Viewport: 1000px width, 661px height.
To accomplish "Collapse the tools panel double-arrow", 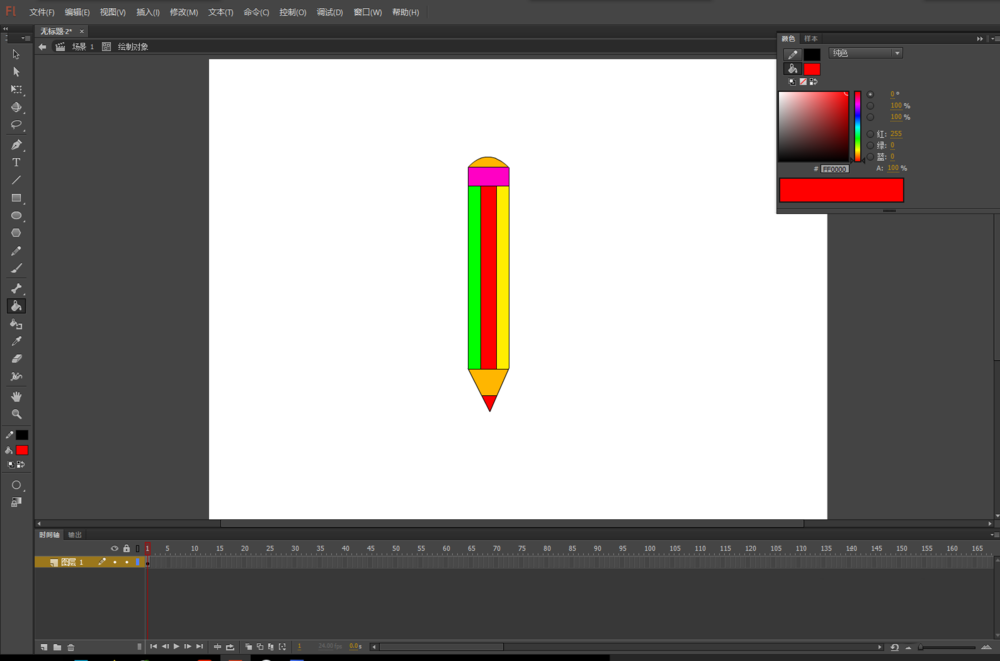I will [5, 29].
